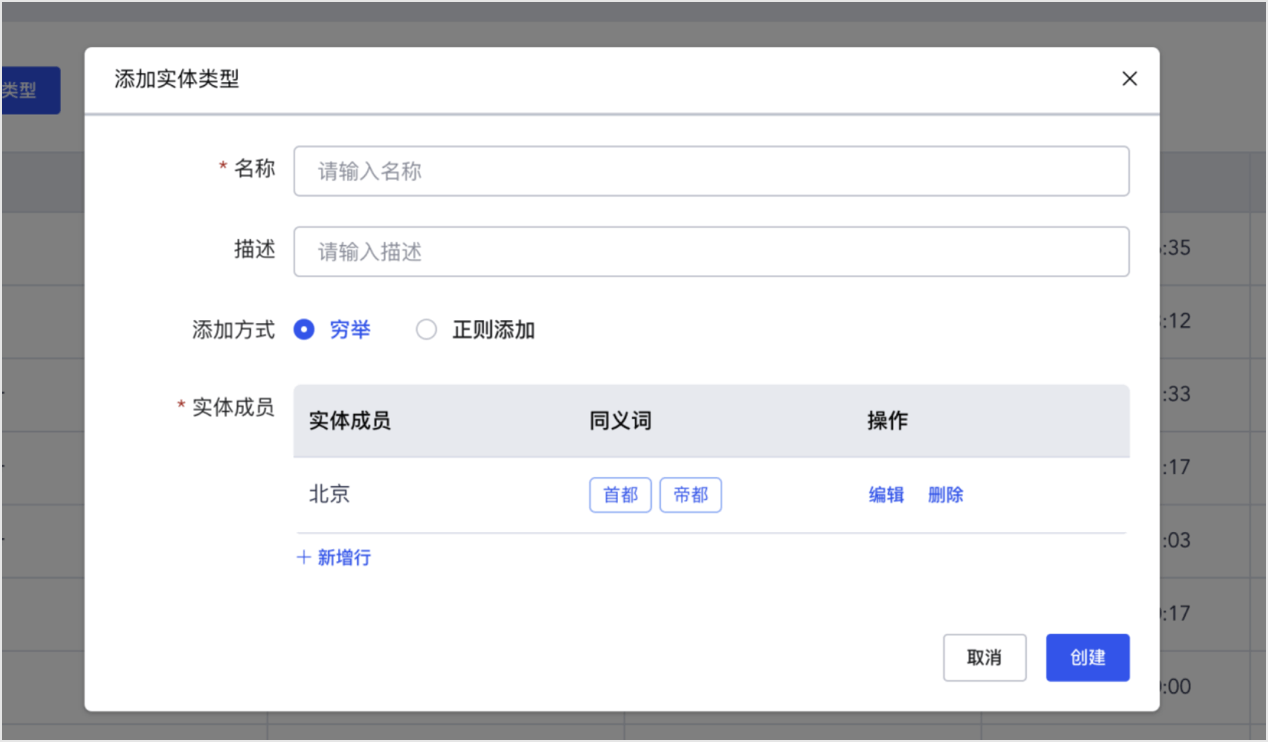Viewport: 1268px width, 742px height.
Task: Click the 操作 column header
Action: click(x=887, y=421)
